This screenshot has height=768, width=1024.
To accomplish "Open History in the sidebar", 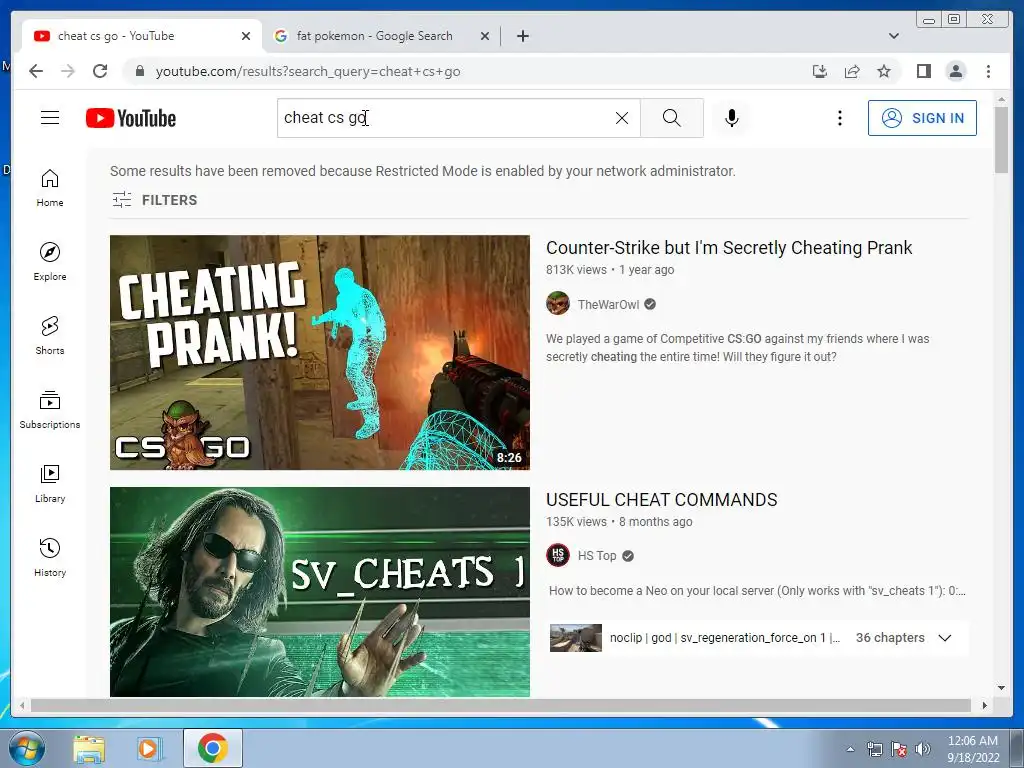I will (50, 557).
